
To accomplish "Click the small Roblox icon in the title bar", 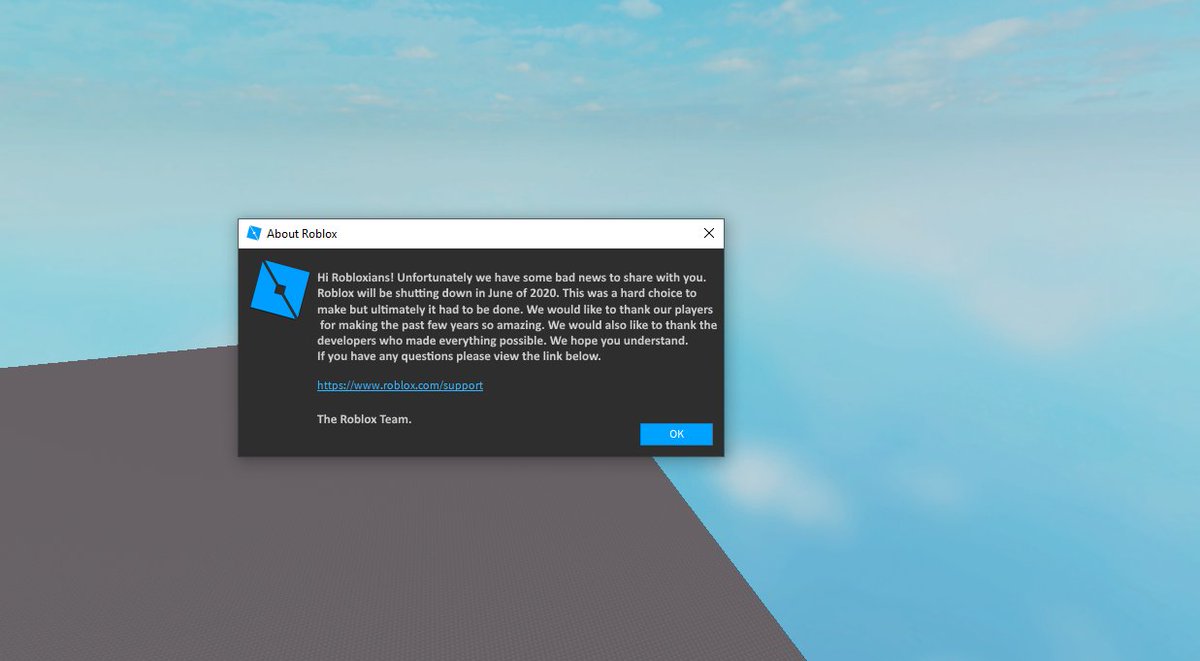I will tap(254, 233).
